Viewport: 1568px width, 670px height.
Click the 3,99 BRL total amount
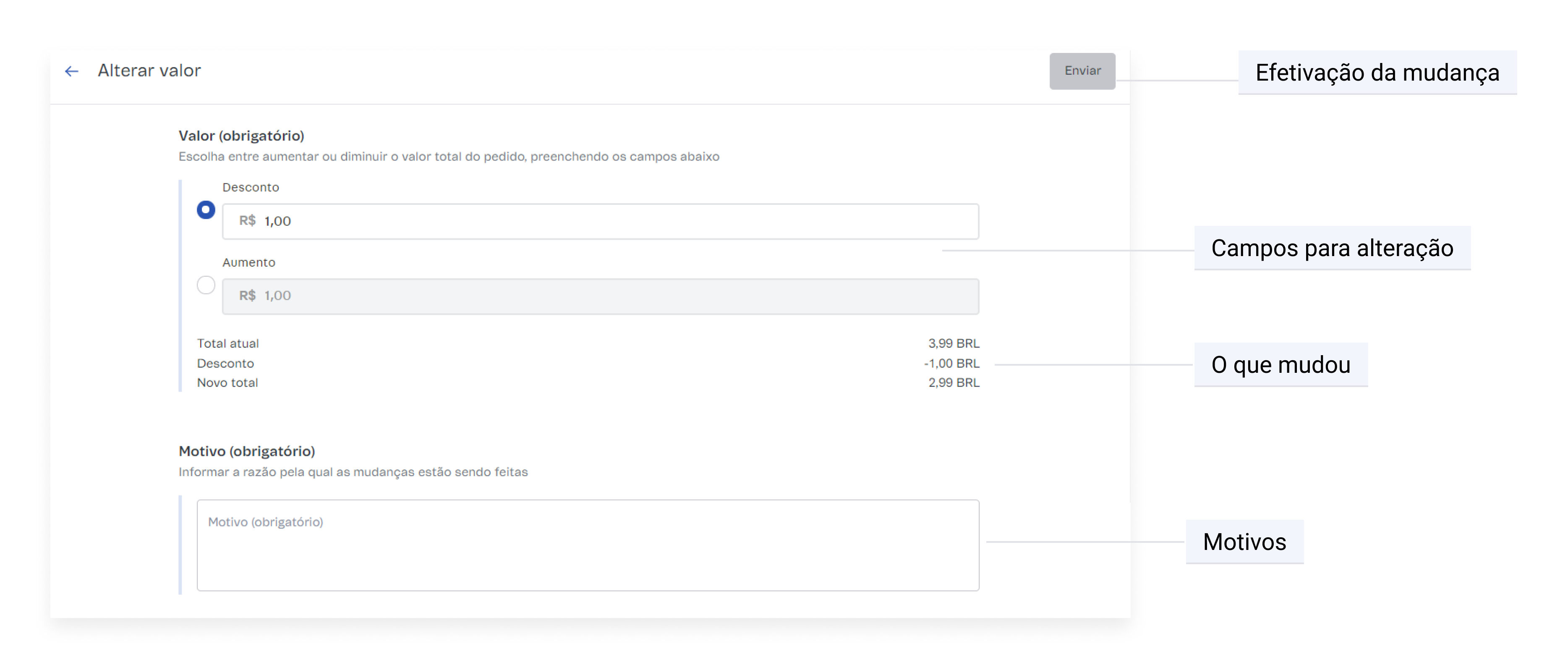tap(953, 343)
